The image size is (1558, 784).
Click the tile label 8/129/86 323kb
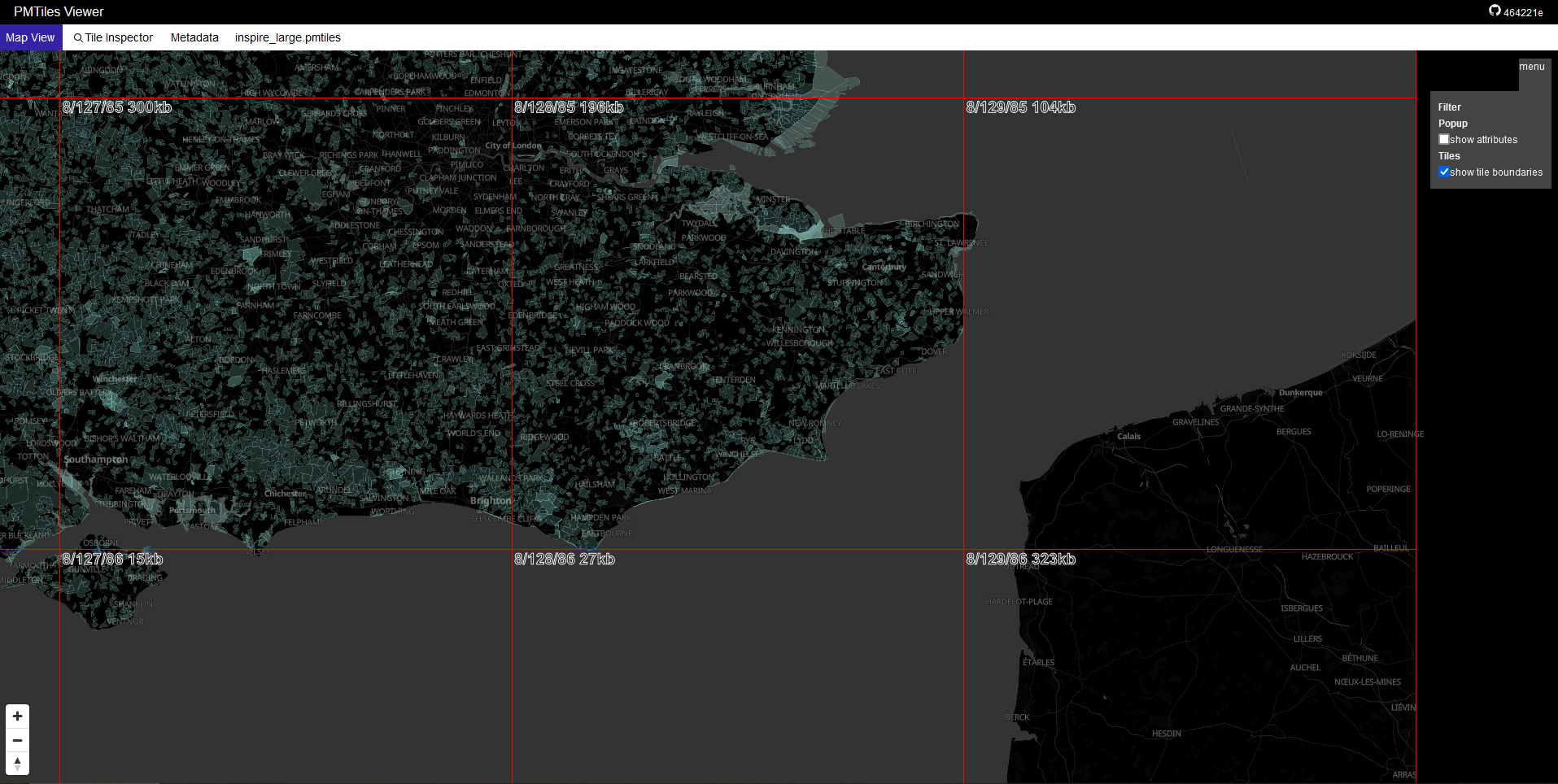1020,560
